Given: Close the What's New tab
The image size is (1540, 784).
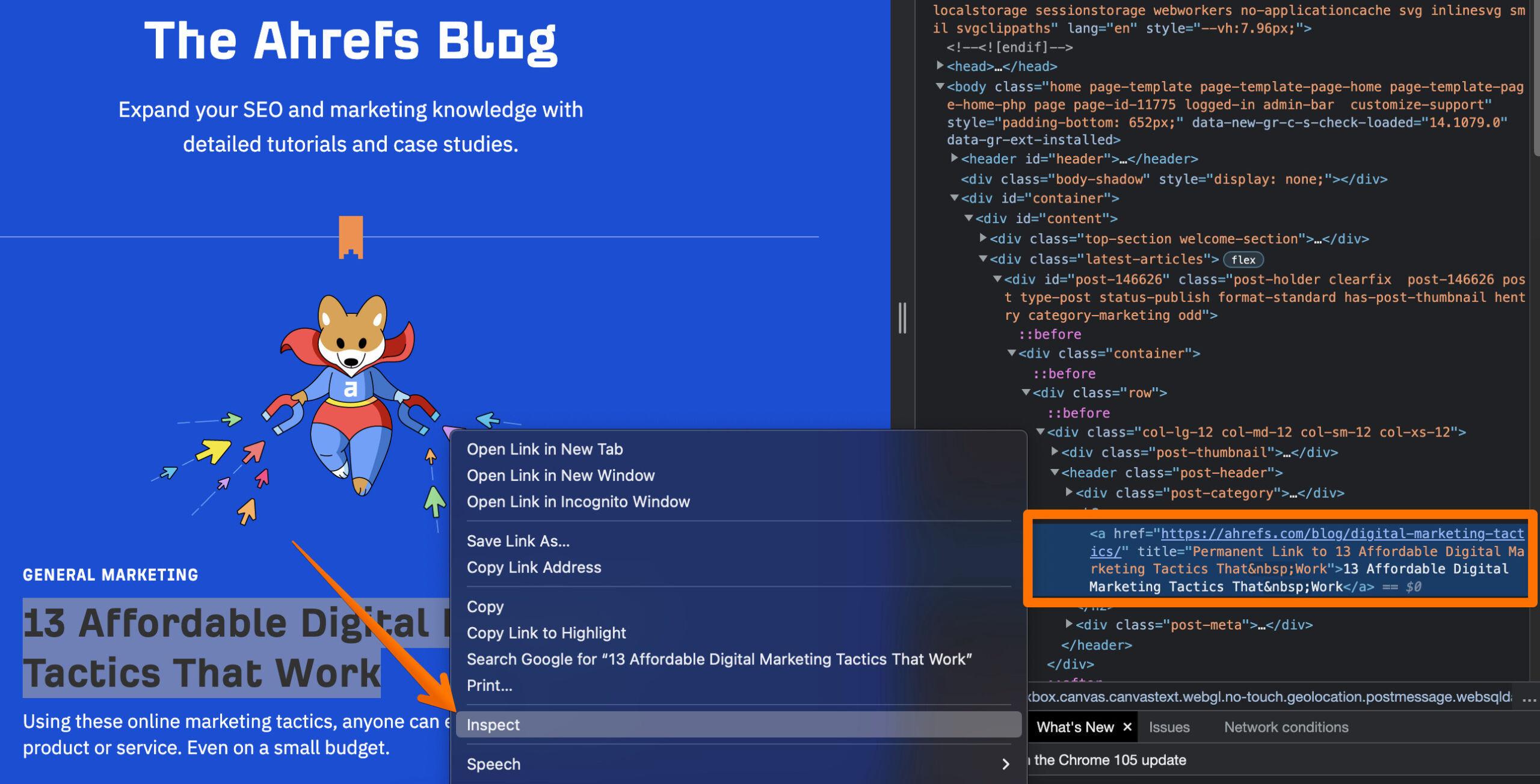Looking at the screenshot, I should tap(1128, 727).
